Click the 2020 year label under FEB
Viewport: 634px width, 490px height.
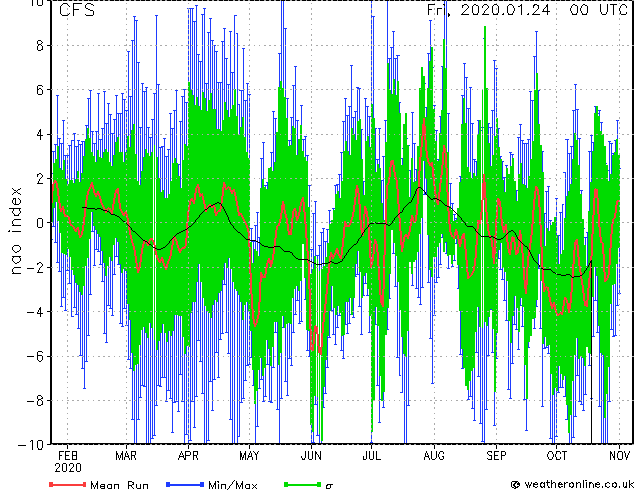coord(68,468)
